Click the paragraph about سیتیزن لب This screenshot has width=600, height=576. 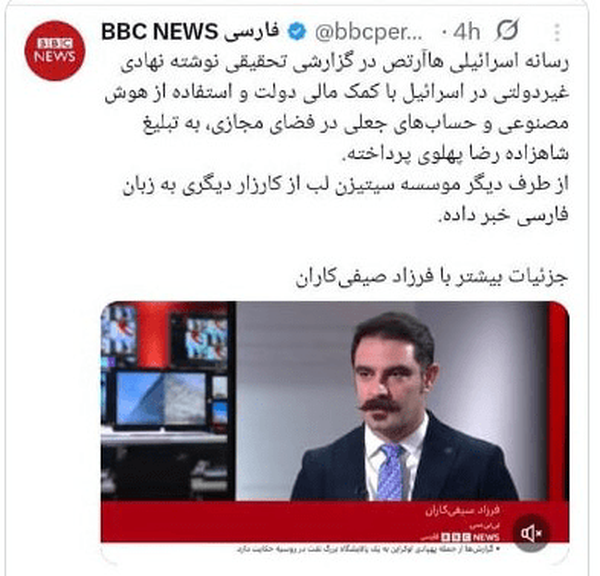tap(346, 200)
